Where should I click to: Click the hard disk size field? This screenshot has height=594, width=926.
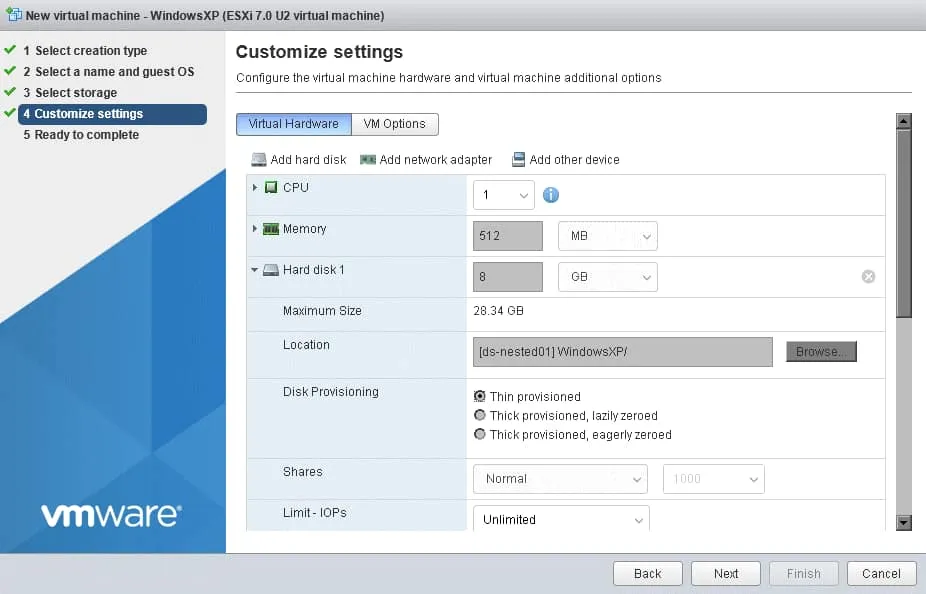(508, 277)
